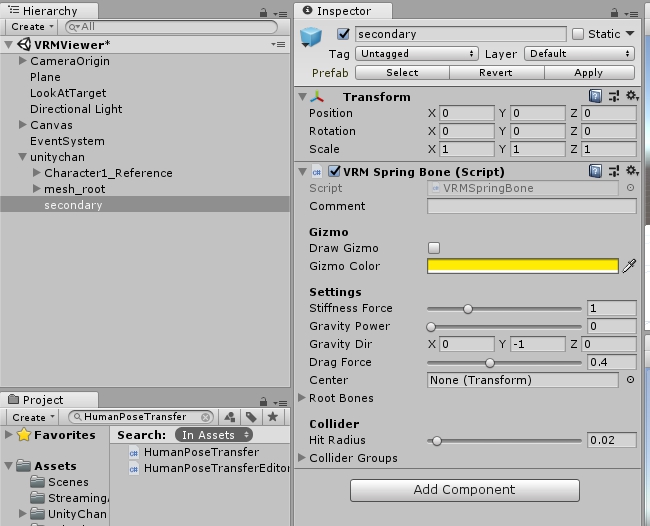Click the yellow Gizmo Color swatch

(x=522, y=266)
